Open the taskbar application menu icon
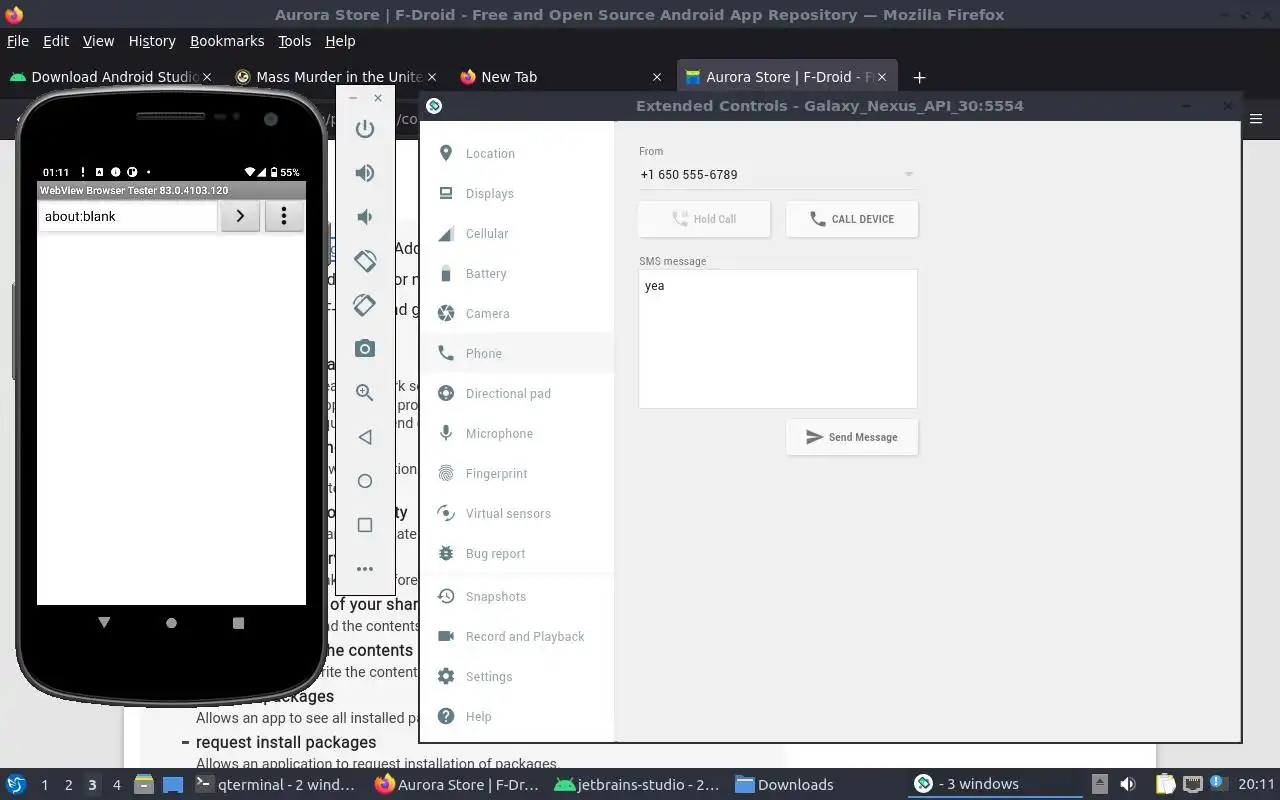 [x=16, y=785]
